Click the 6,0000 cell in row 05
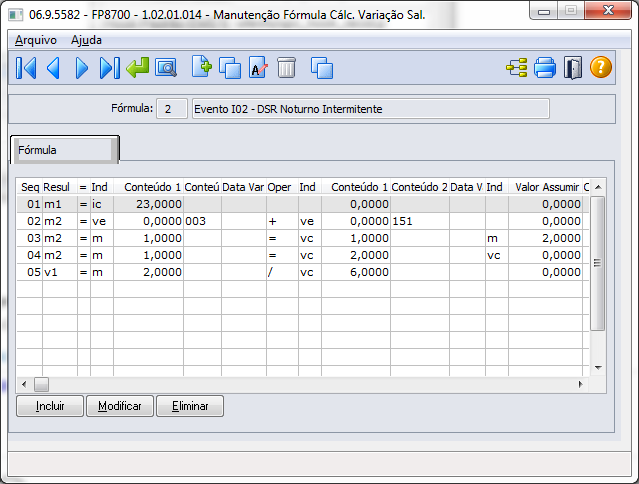Viewport: 639px width, 484px height. click(x=356, y=272)
